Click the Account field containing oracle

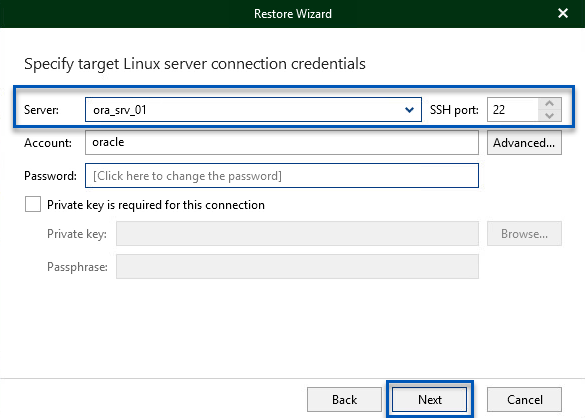click(x=282, y=142)
